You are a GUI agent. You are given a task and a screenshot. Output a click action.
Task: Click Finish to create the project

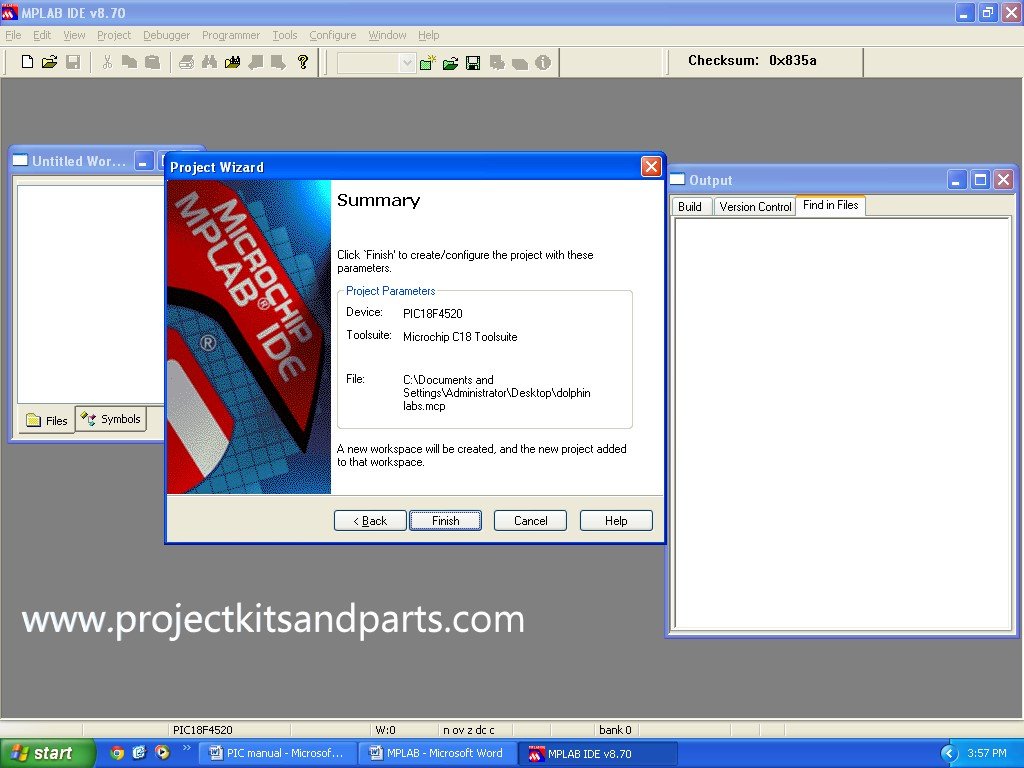click(445, 521)
